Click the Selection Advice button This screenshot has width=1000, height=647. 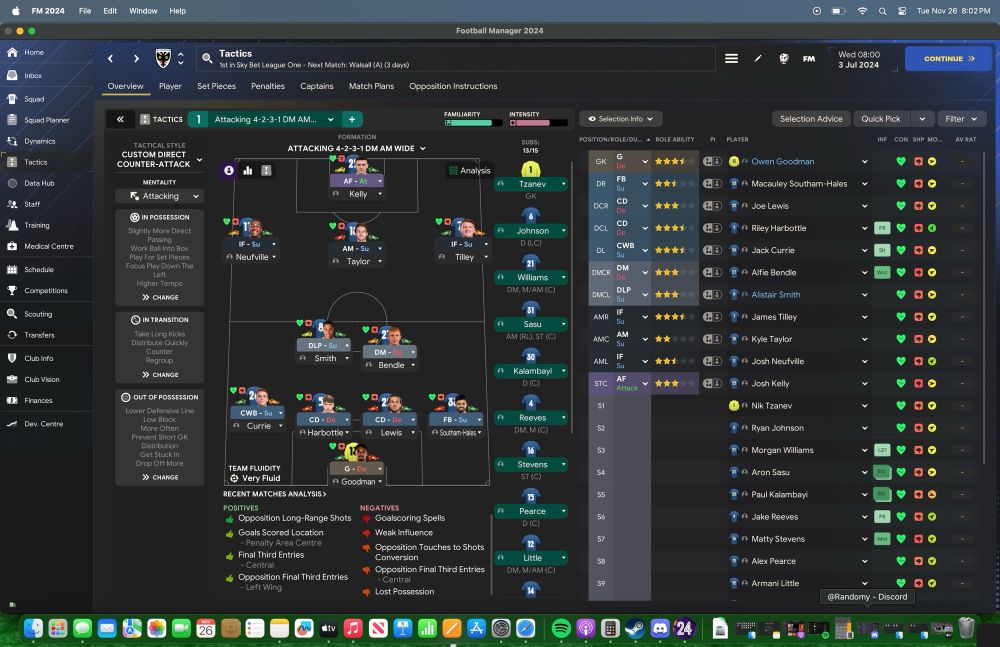click(811, 119)
